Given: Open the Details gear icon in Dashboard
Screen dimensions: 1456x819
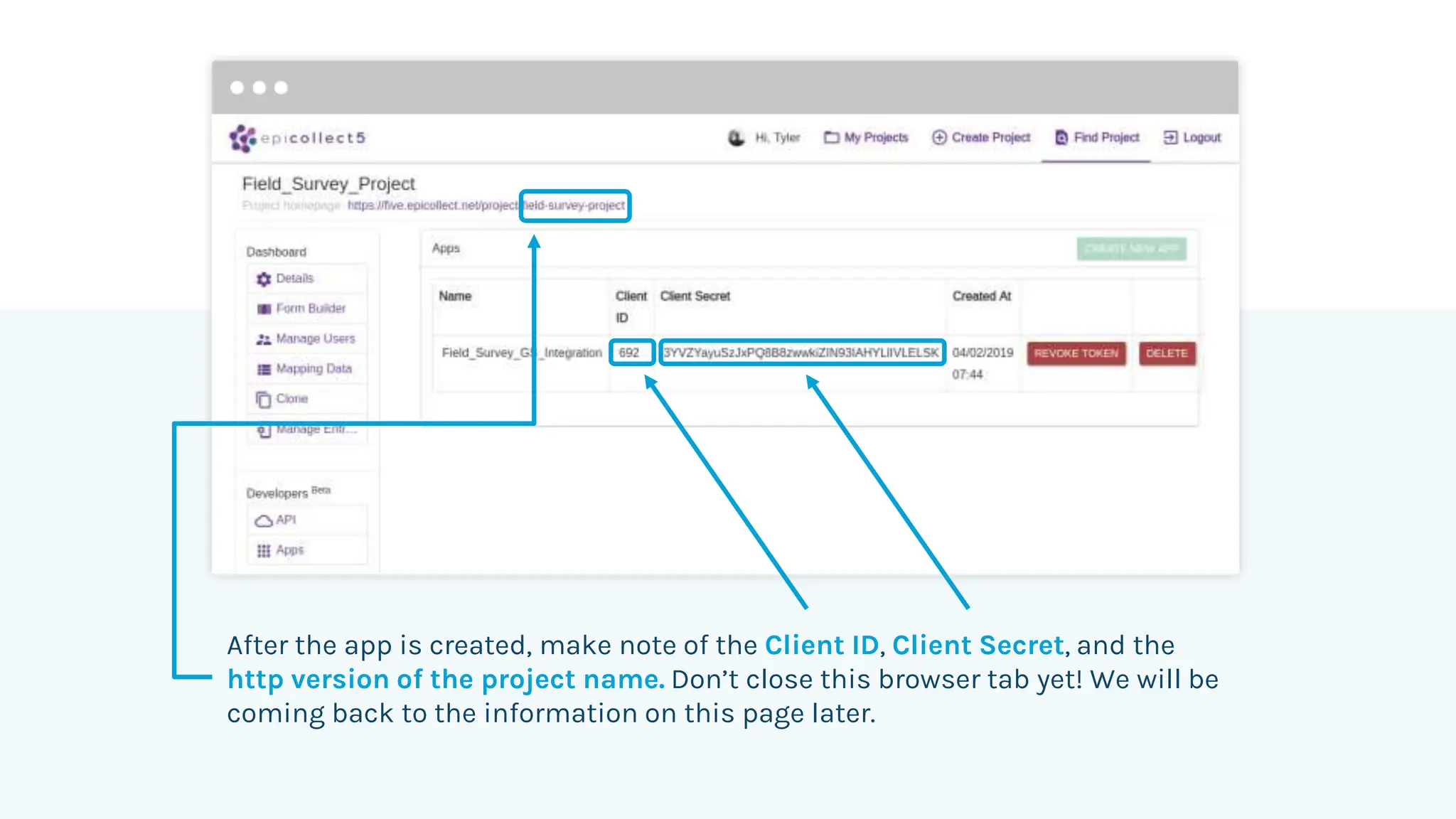Looking at the screenshot, I should tap(264, 279).
